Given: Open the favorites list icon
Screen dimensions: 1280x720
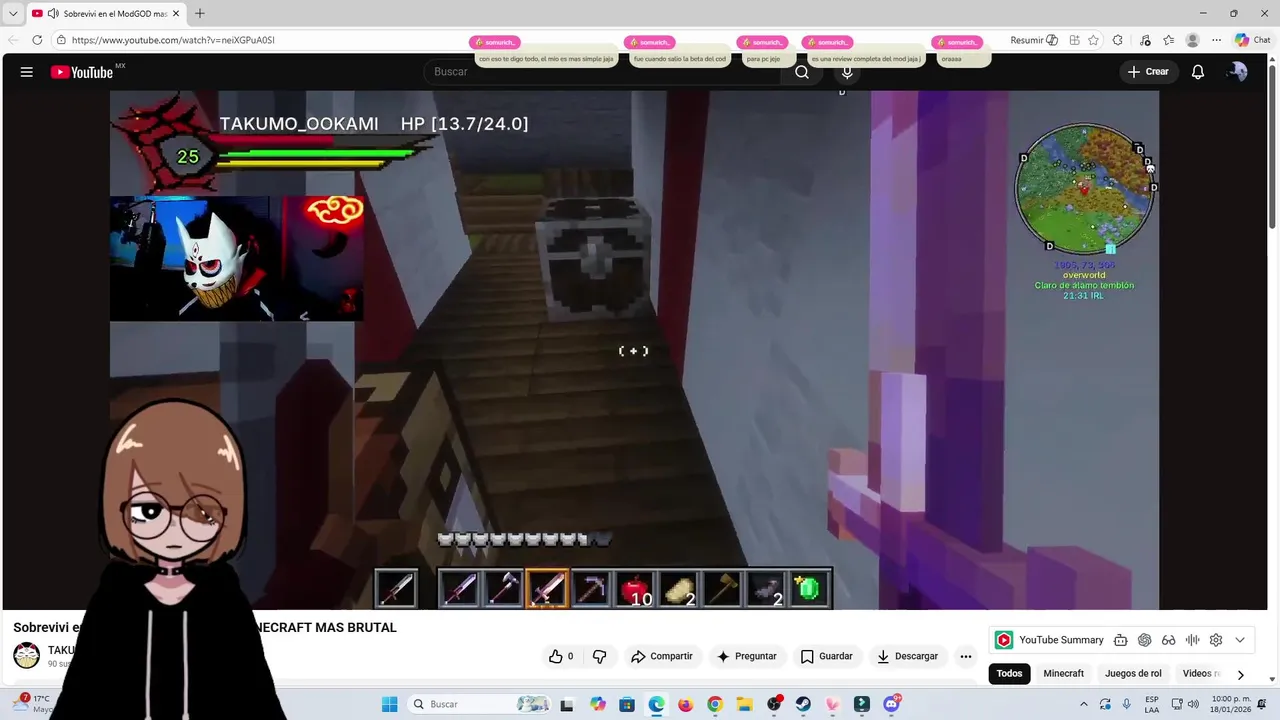Looking at the screenshot, I should (x=1168, y=40).
